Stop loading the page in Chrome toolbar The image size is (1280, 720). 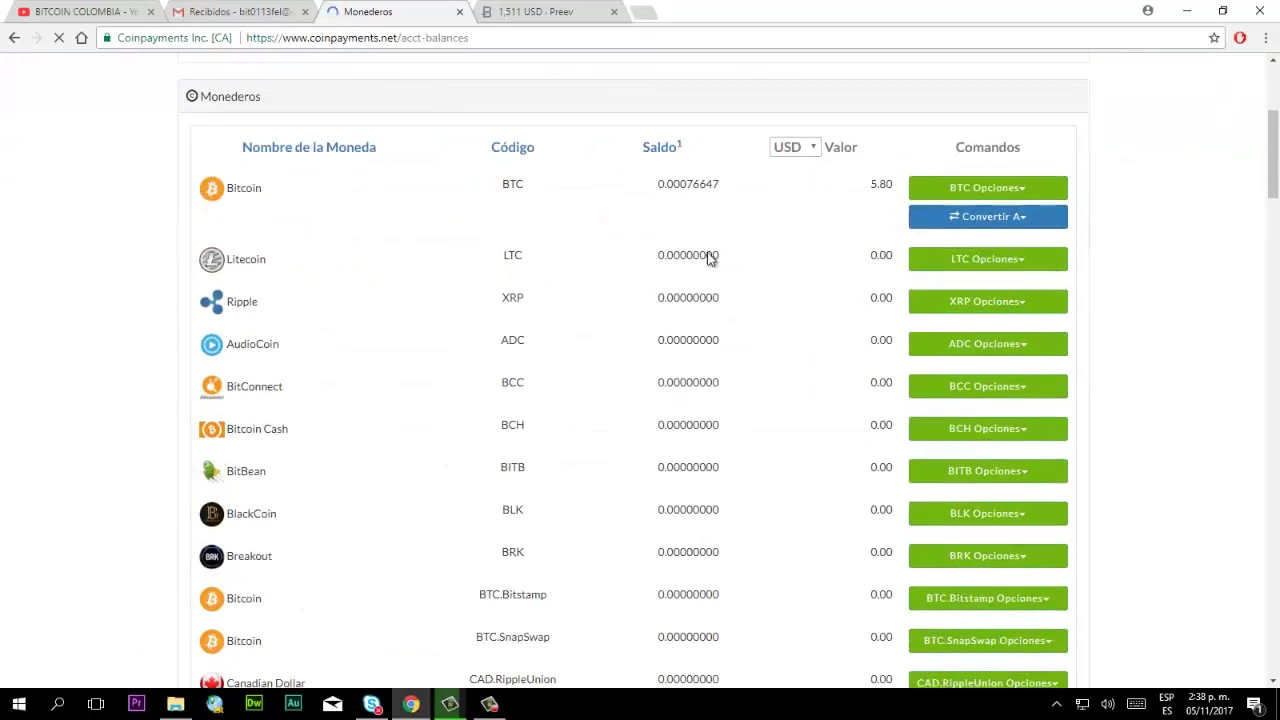pyautogui.click(x=58, y=38)
